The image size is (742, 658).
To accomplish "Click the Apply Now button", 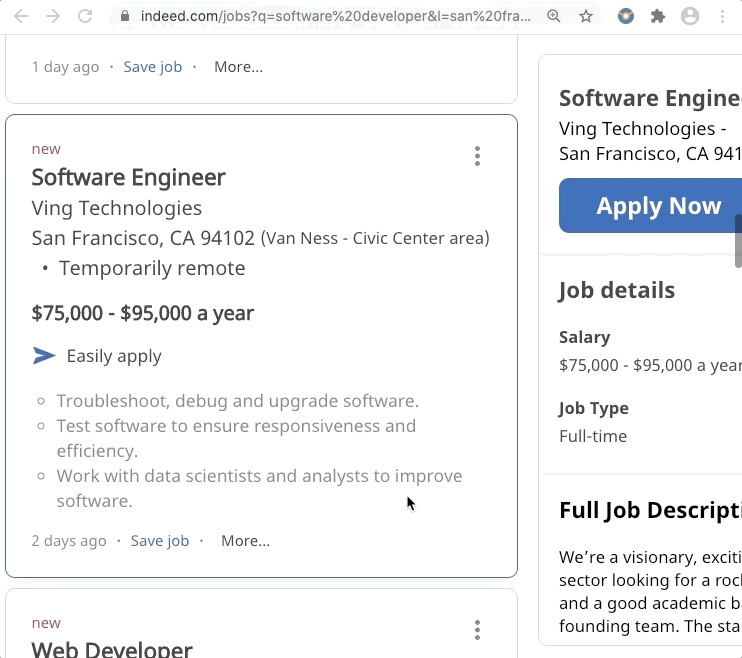I will (x=650, y=205).
